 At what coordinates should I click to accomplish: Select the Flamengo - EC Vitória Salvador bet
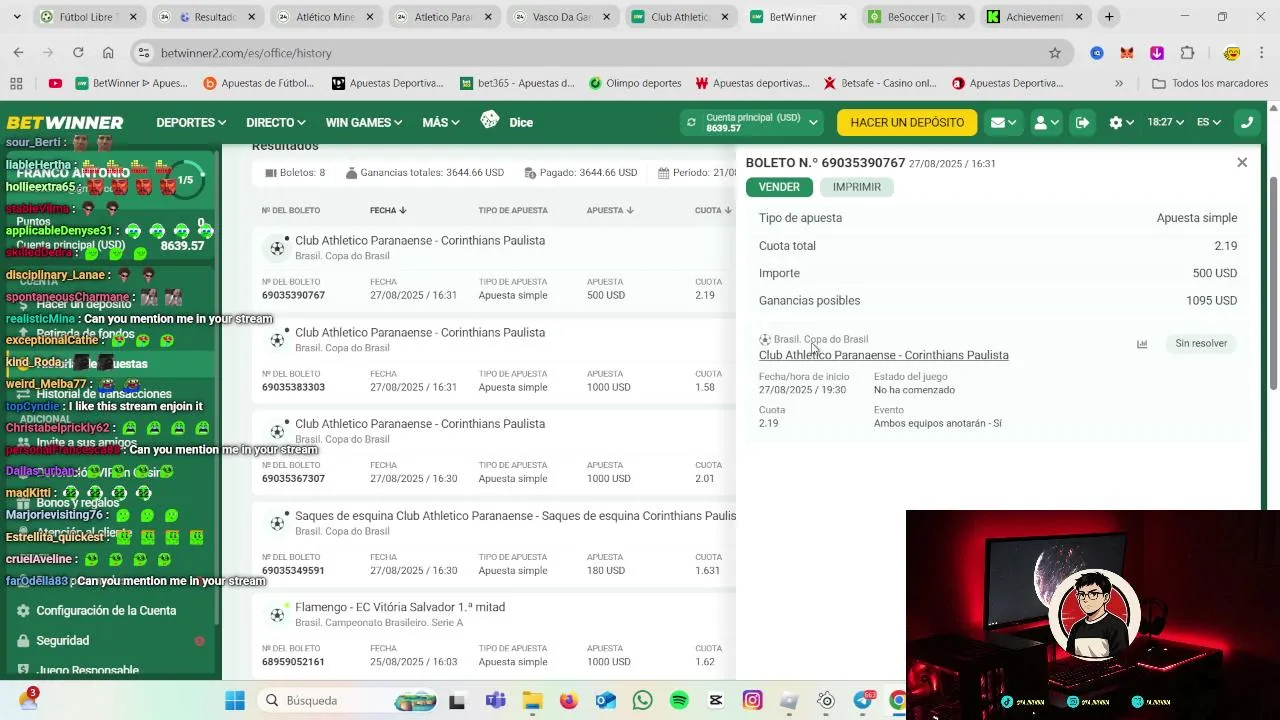coord(493,635)
